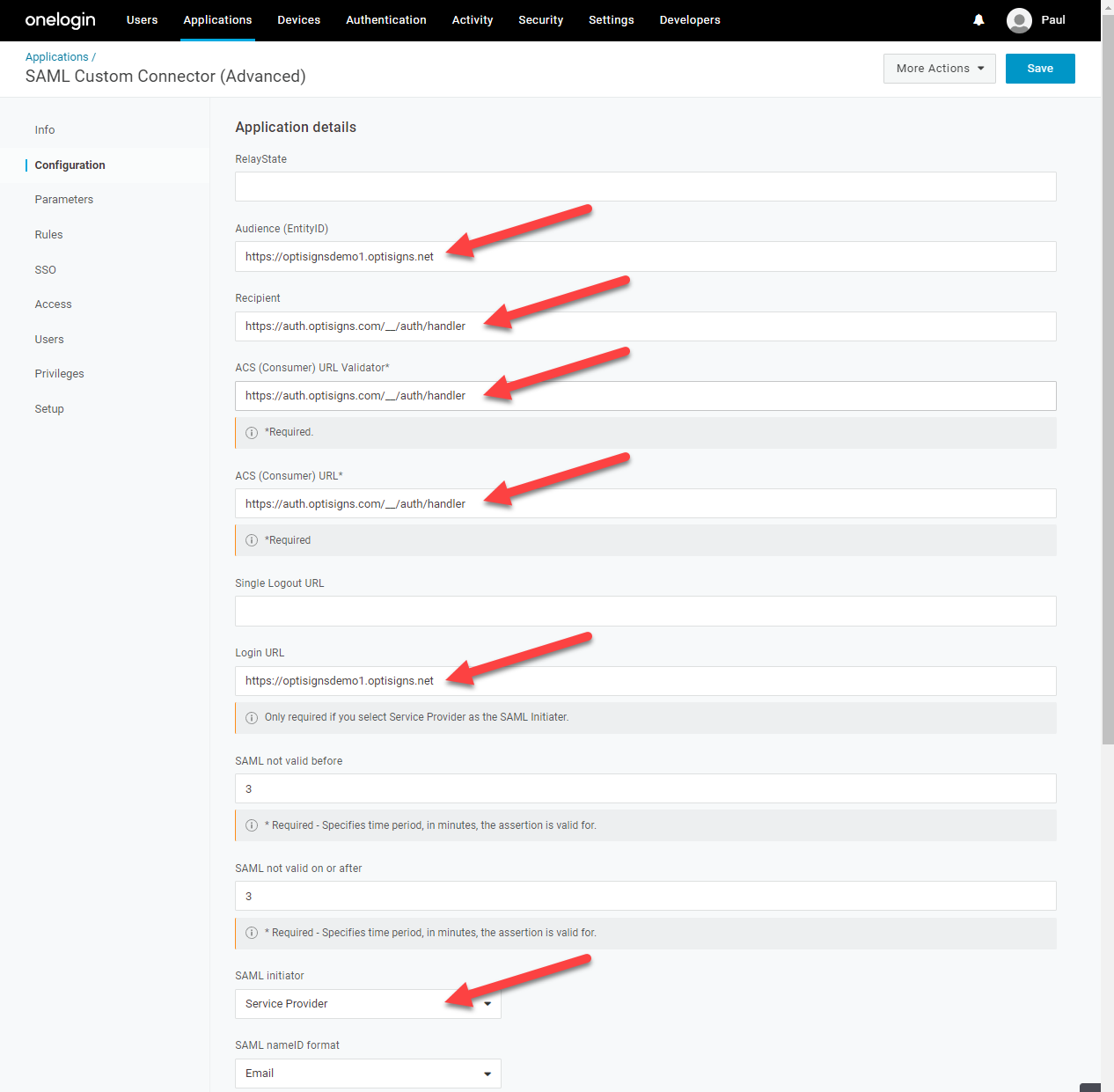Switch to the Parameters tab
Image resolution: width=1114 pixels, height=1092 pixels.
pos(64,200)
